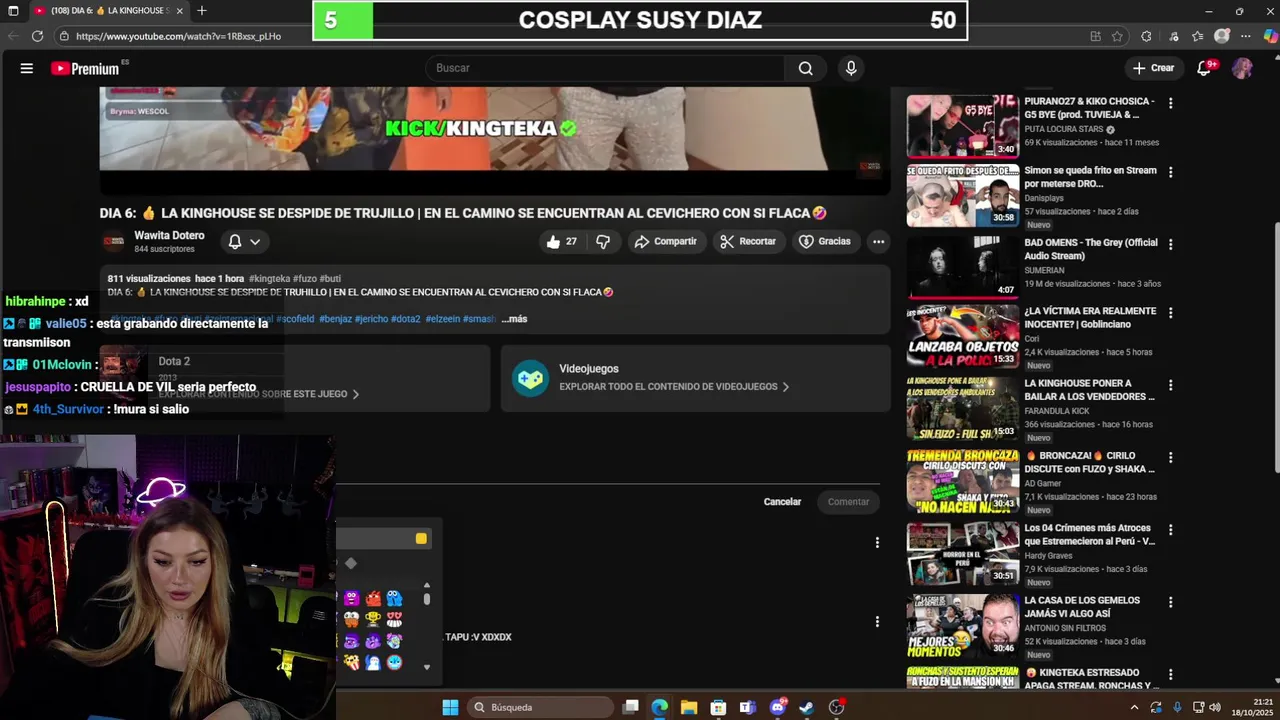Click the Recortar clip button
Screen dimensions: 1280x720
[748, 241]
